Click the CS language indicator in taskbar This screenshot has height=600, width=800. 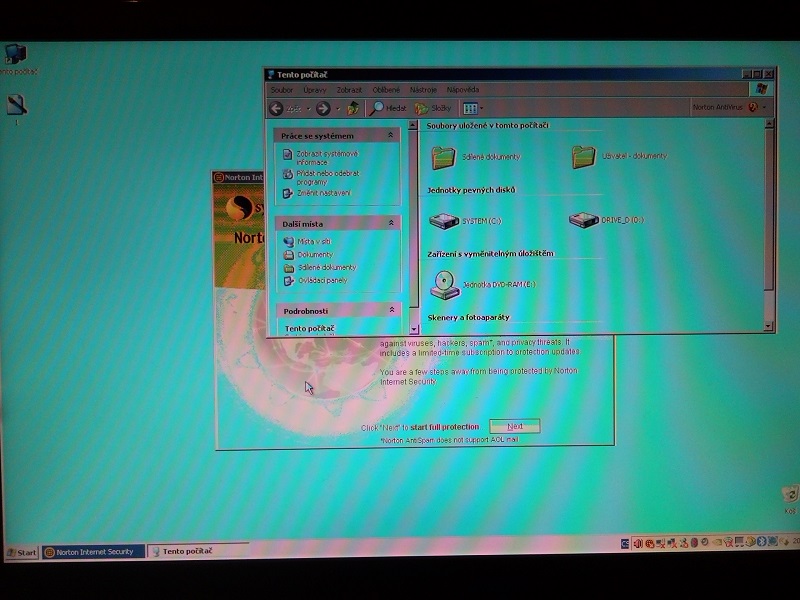click(626, 544)
